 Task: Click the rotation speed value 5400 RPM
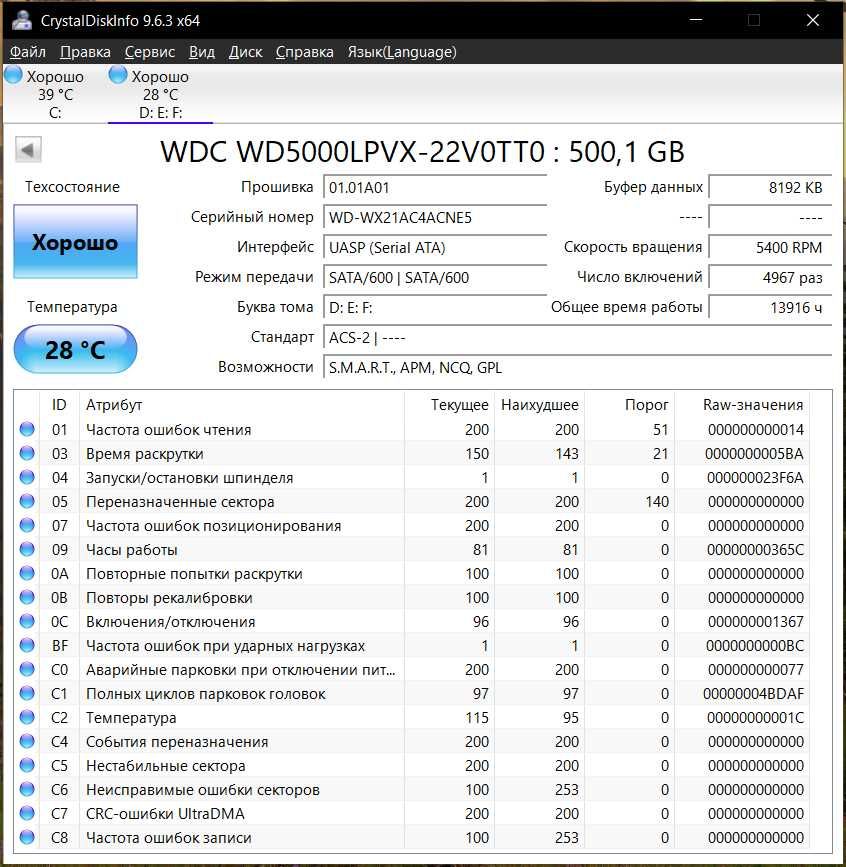(x=770, y=247)
